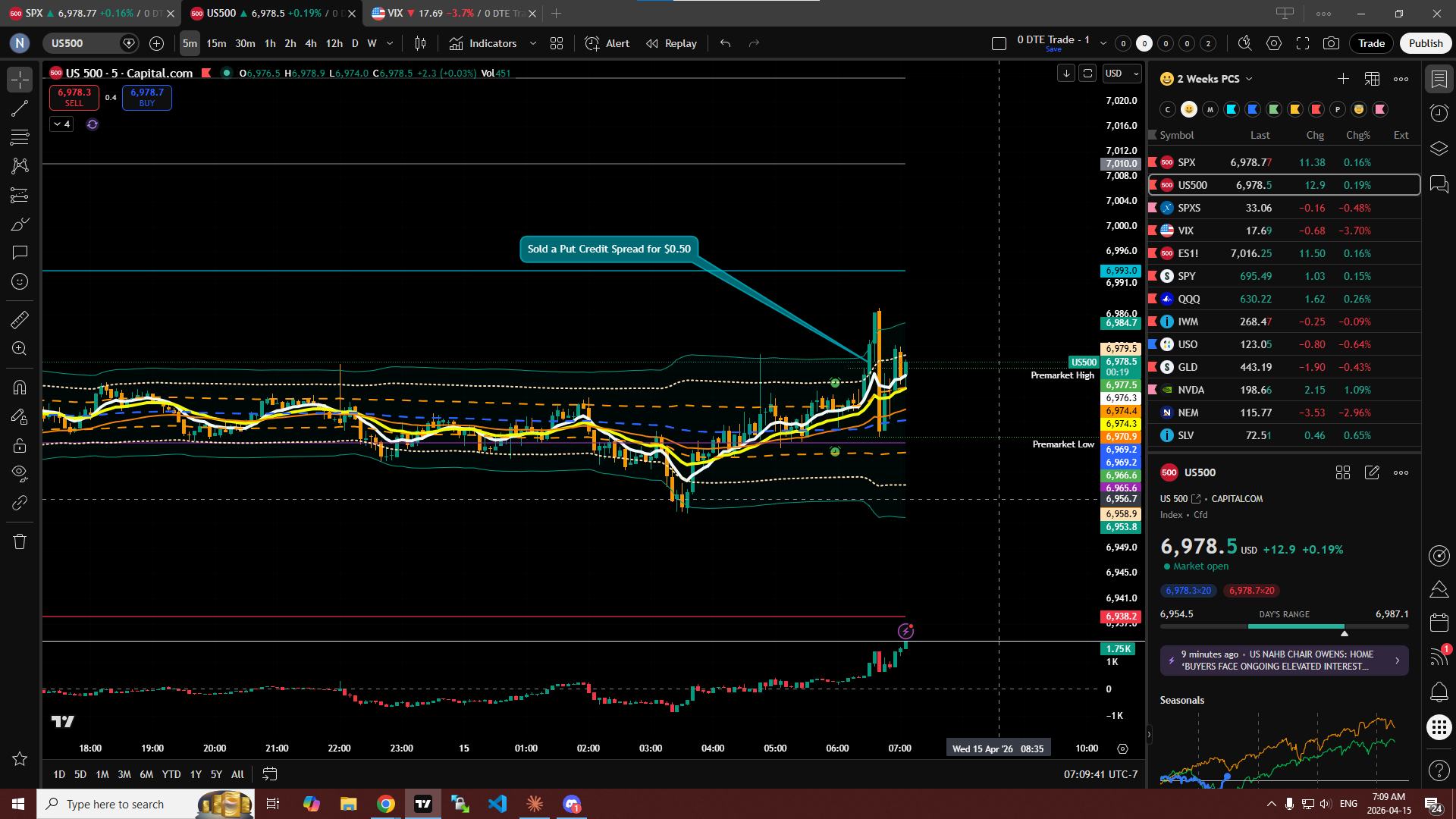Click the Trade button
Viewport: 1456px width, 819px height.
click(x=1371, y=43)
